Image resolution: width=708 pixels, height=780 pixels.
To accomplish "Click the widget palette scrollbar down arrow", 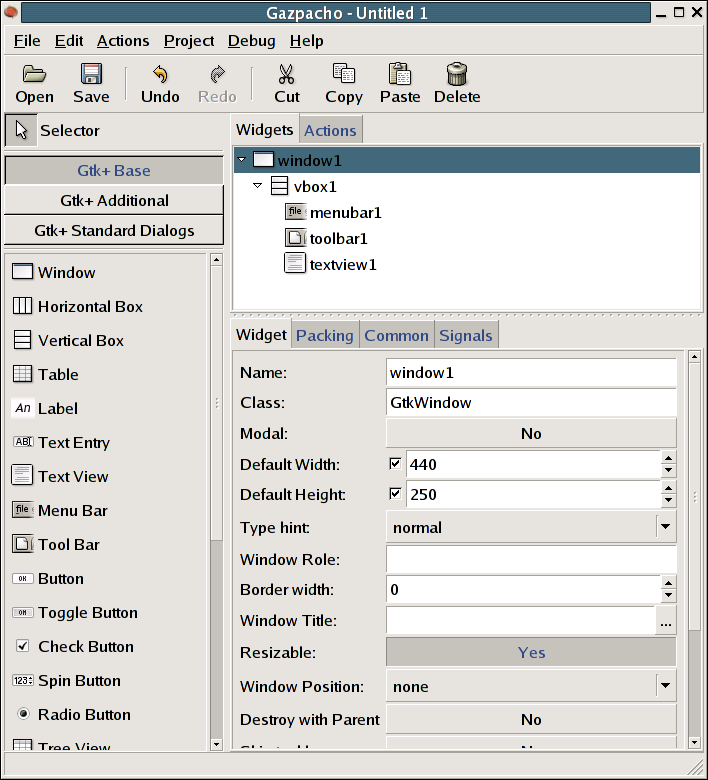I will [216, 745].
